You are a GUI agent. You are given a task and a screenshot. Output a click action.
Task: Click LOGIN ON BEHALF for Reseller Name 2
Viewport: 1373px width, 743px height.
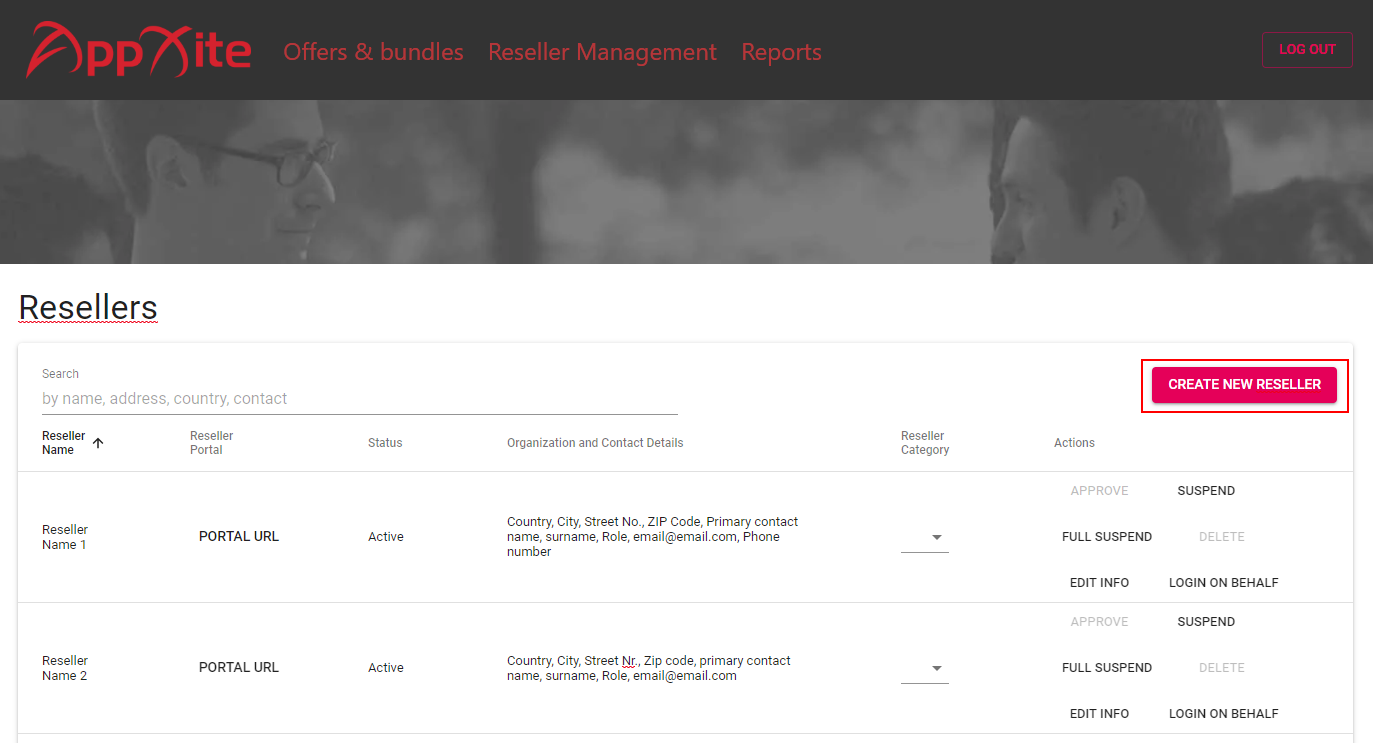[1224, 714]
